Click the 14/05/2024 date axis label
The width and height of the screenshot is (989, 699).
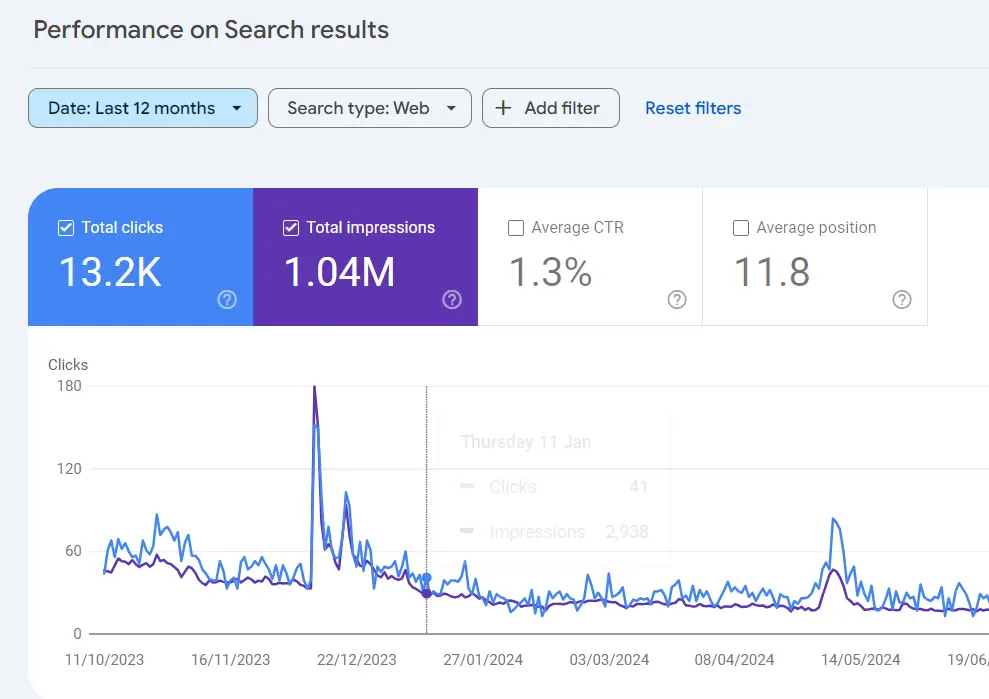pyautogui.click(x=860, y=660)
